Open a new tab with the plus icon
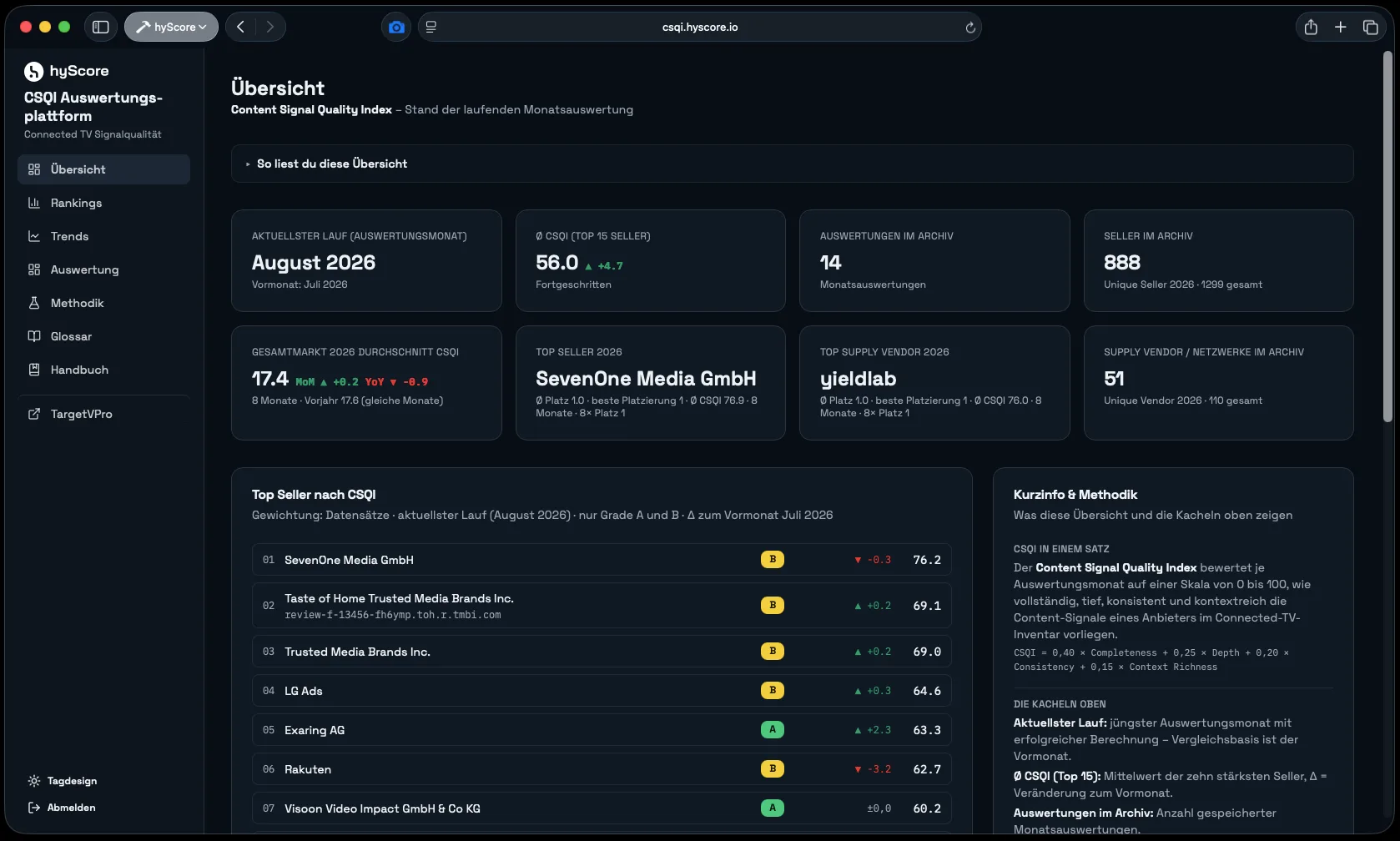 point(1341,27)
